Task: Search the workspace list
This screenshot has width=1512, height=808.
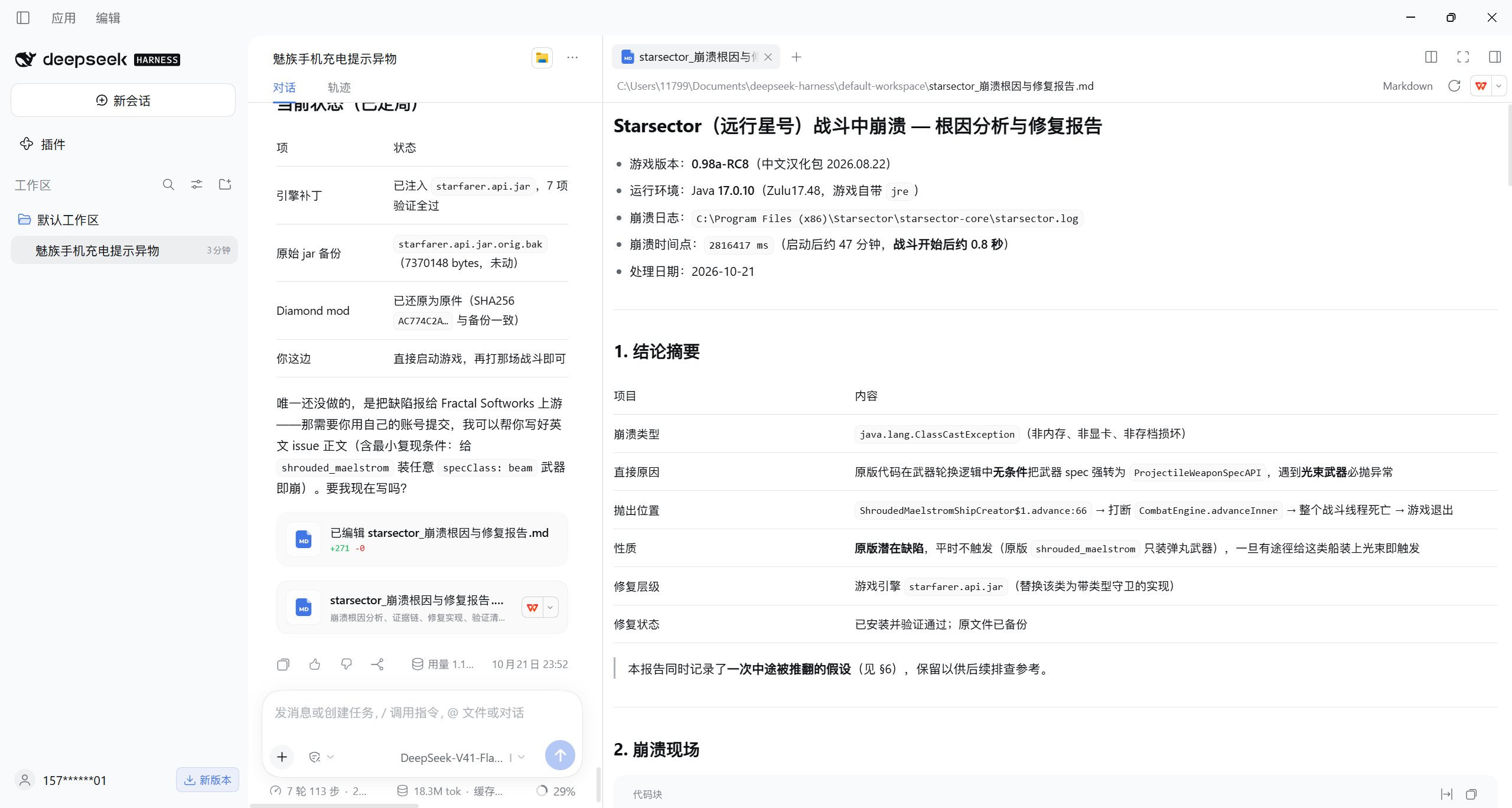Action: 168,185
